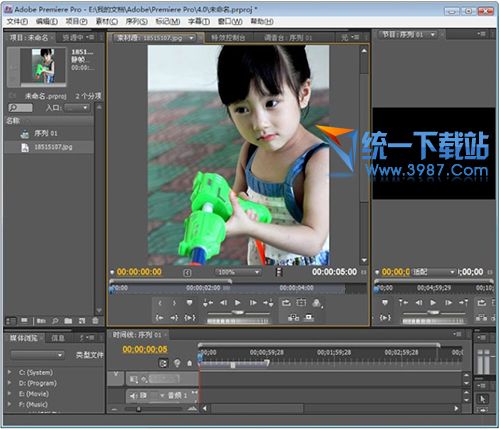Viewport: 500px width, 430px height.
Task: Go to previous edit point in Program monitor
Action: [x=403, y=303]
